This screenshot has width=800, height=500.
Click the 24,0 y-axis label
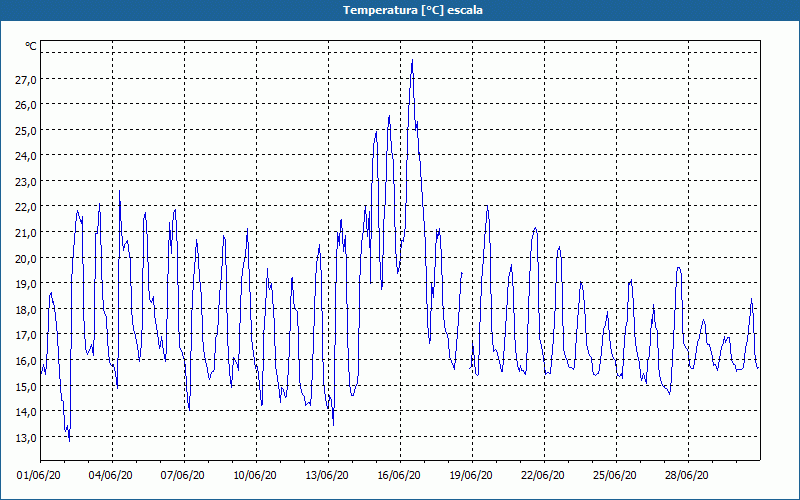pos(26,156)
